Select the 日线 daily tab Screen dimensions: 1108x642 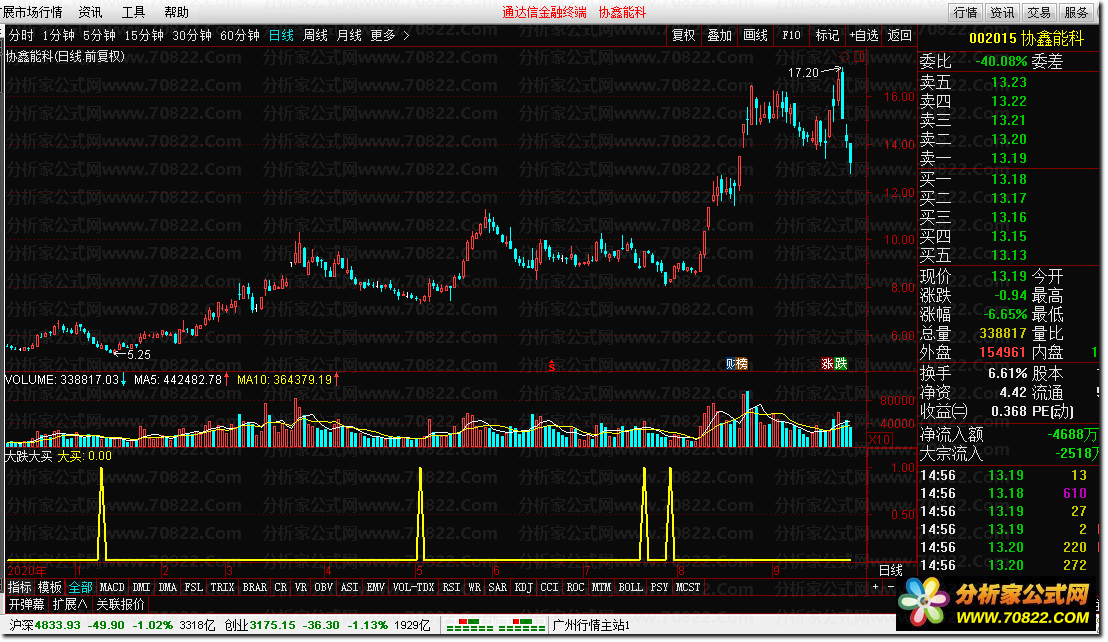pyautogui.click(x=281, y=35)
